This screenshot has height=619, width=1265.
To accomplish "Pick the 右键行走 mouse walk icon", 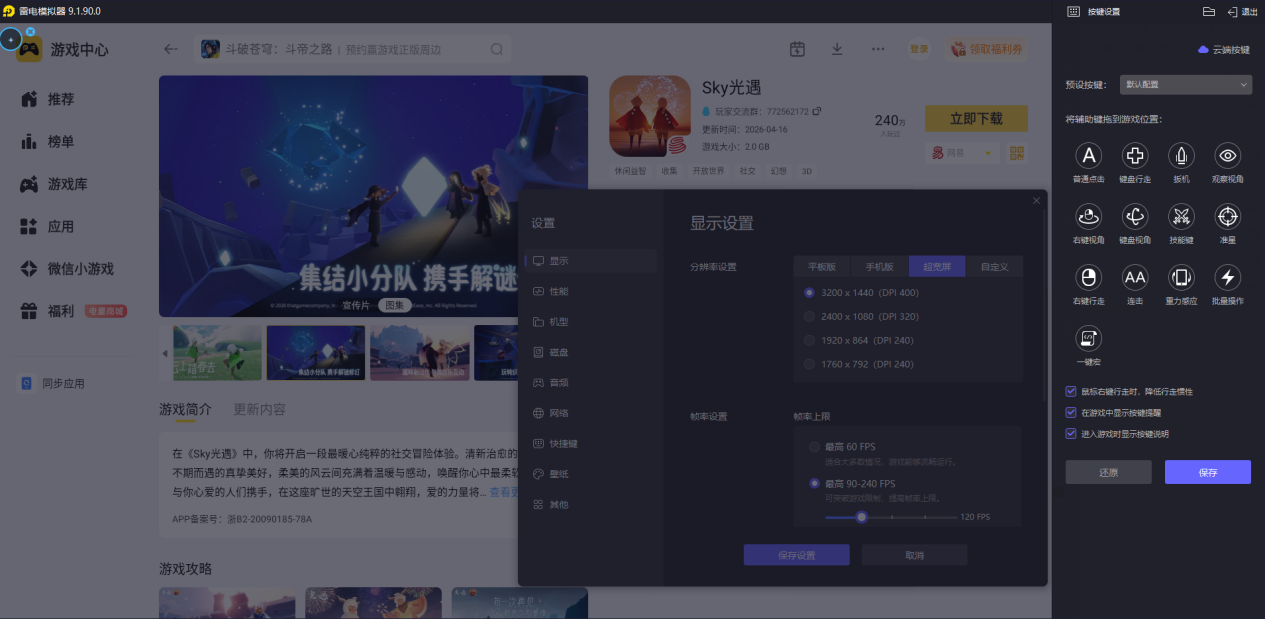I will (1089, 277).
